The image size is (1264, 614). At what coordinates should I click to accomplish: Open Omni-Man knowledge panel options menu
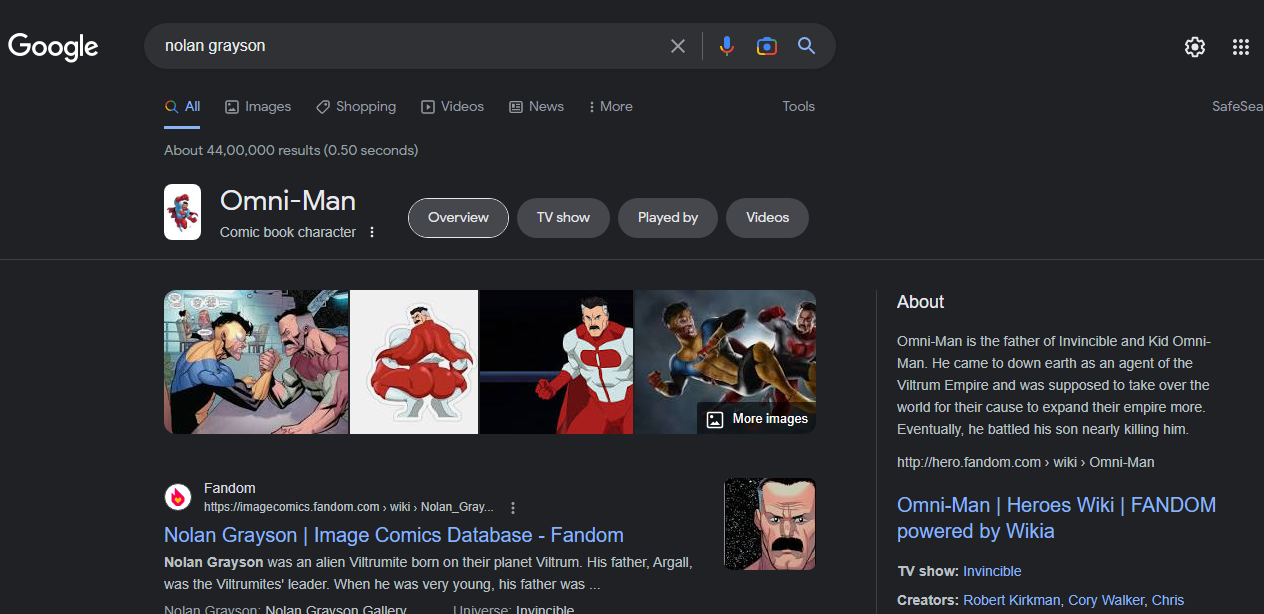pyautogui.click(x=372, y=232)
